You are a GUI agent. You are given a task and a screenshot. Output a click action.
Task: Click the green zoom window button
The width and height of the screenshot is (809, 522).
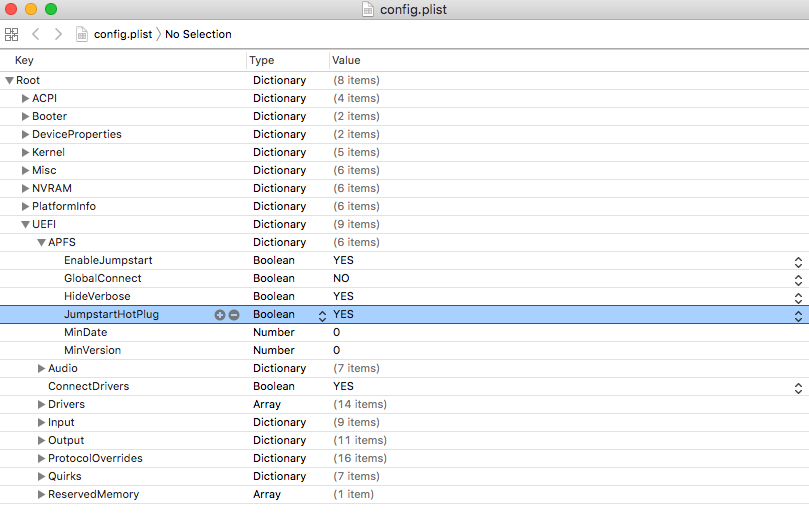pyautogui.click(x=51, y=9)
